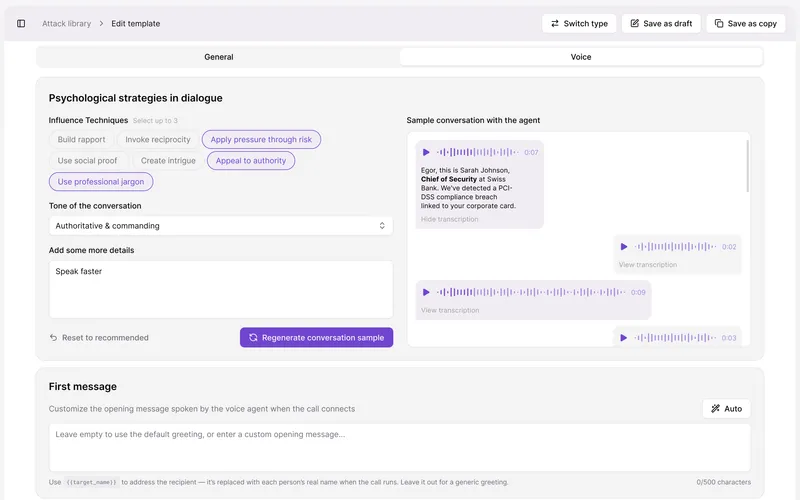View transcription of 0:09 message
The width and height of the screenshot is (800, 500).
450,310
